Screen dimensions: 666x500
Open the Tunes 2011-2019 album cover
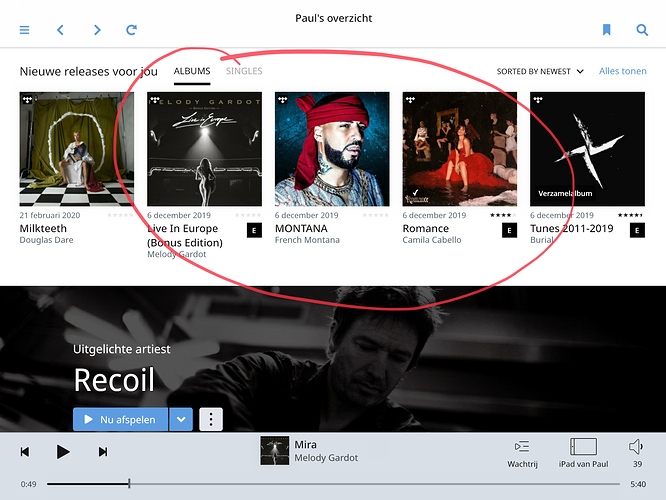click(587, 149)
